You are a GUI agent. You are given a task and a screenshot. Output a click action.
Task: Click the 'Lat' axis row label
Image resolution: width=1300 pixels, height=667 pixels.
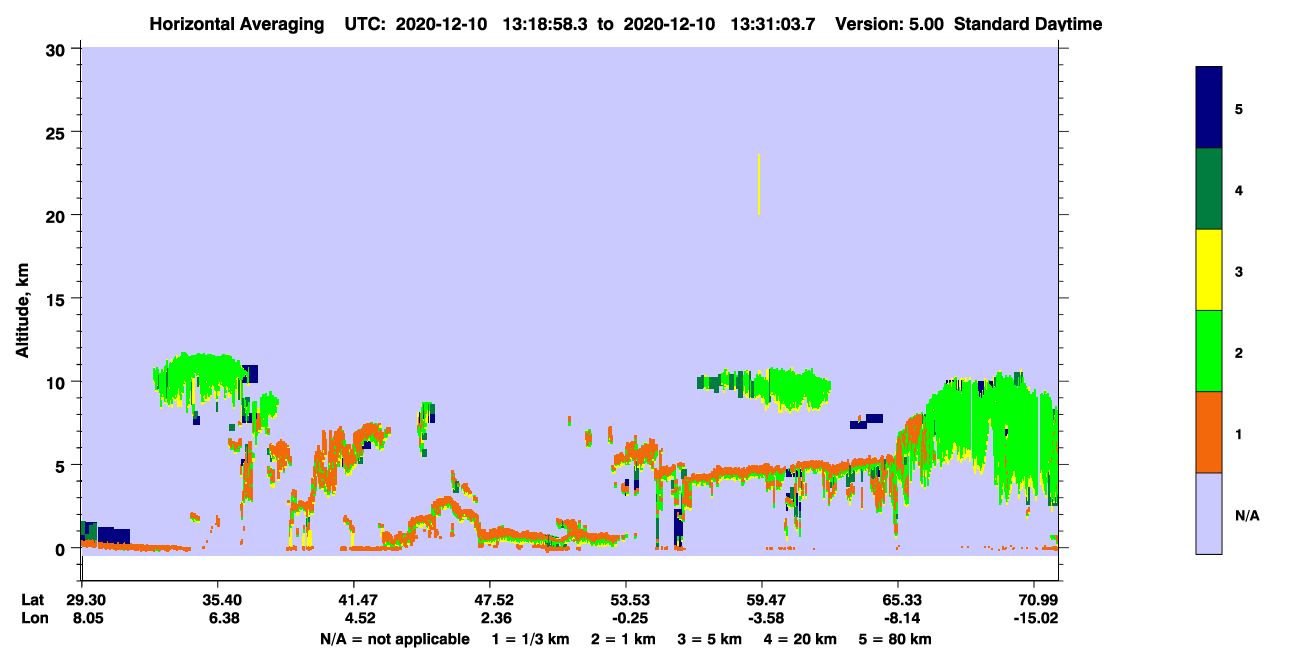pyautogui.click(x=33, y=600)
